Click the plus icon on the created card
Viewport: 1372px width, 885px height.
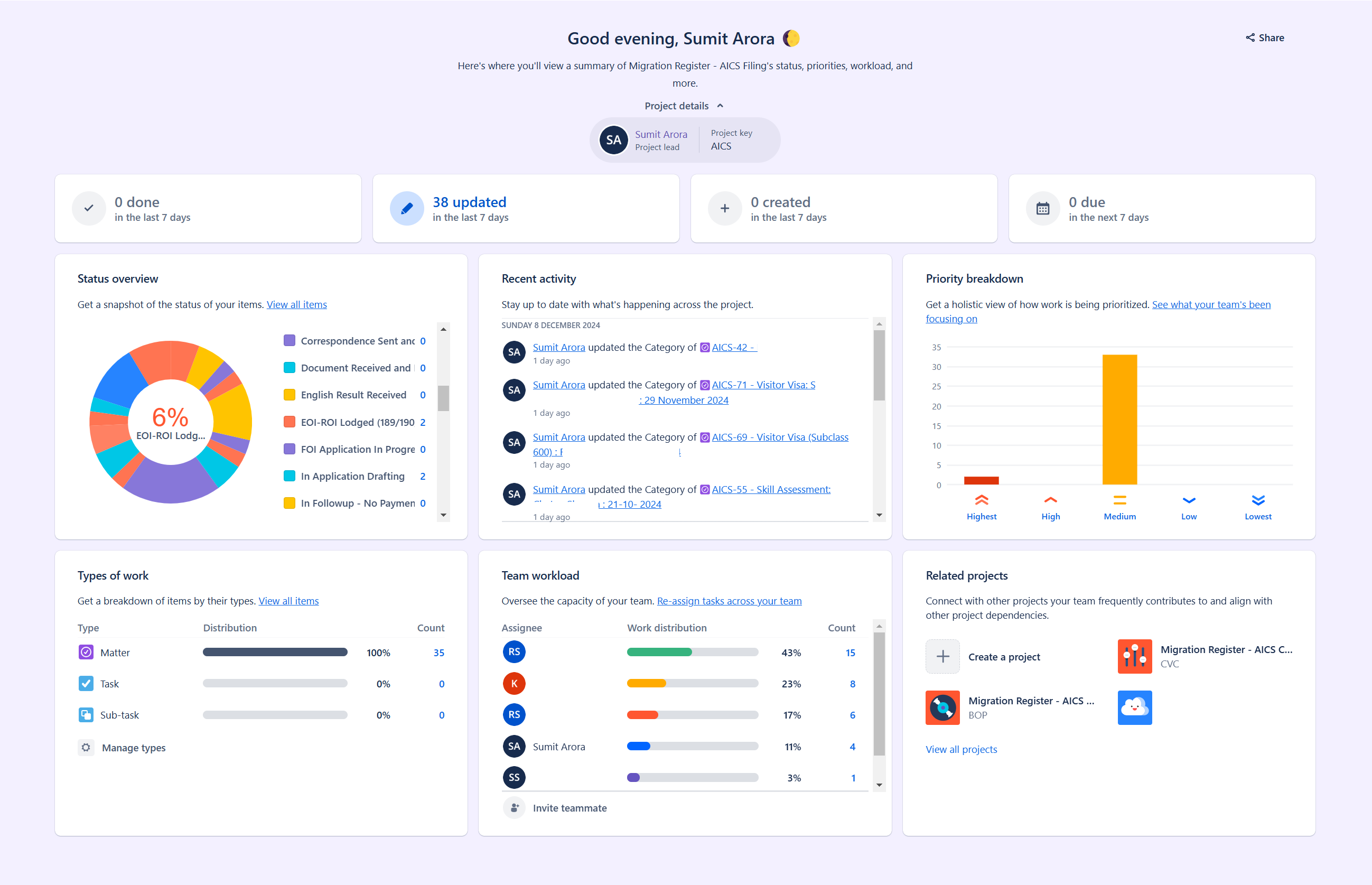click(724, 209)
